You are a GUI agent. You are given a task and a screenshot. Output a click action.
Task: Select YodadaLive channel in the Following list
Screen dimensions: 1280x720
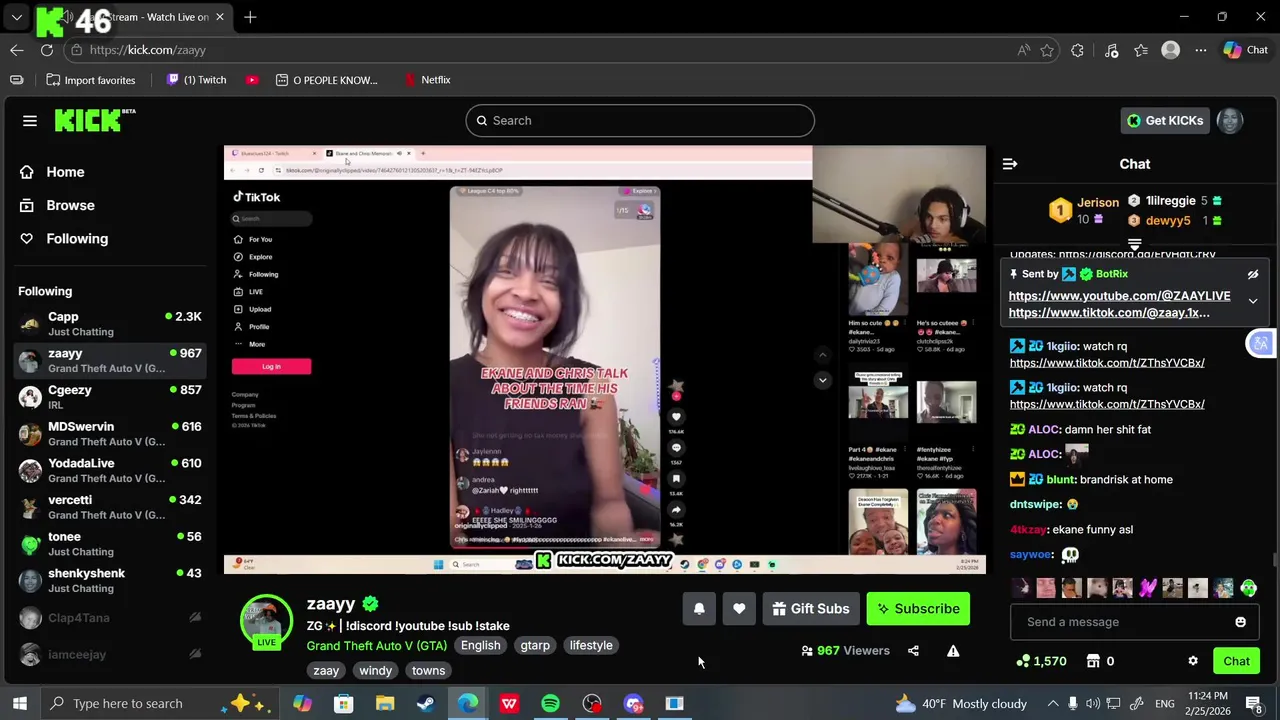click(110, 470)
